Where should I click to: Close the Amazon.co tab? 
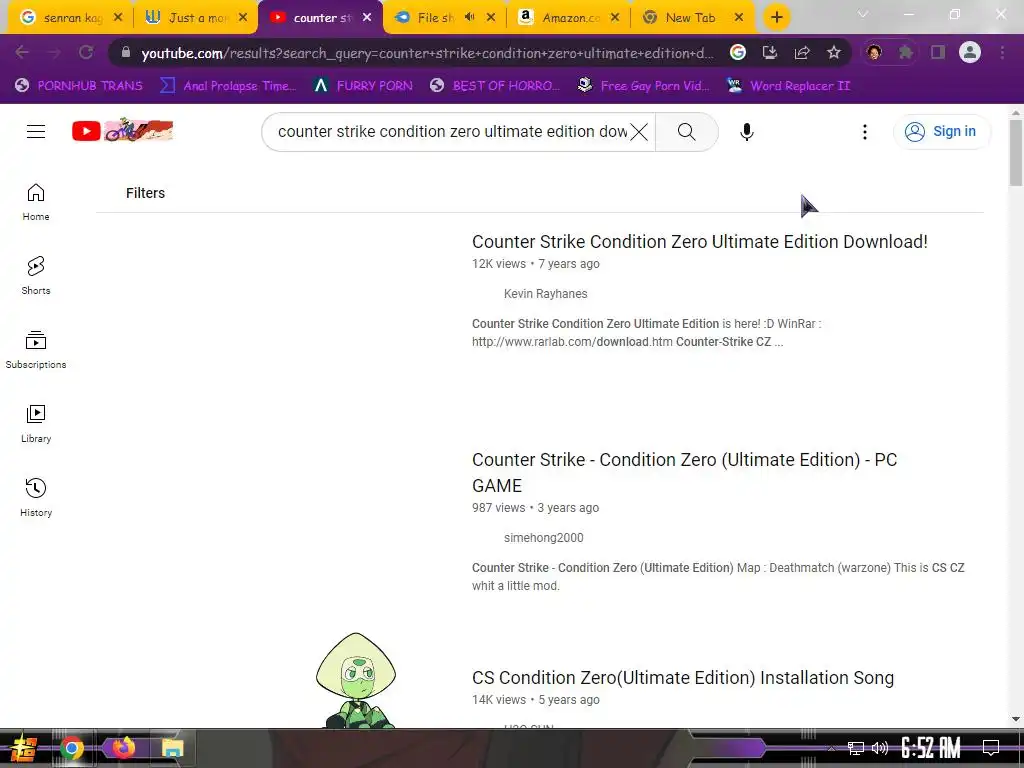point(615,18)
